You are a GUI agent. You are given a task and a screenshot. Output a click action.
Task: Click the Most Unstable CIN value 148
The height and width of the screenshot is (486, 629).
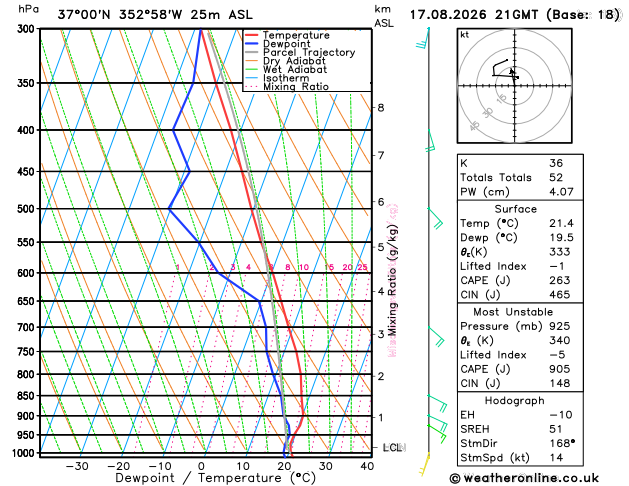[560, 383]
